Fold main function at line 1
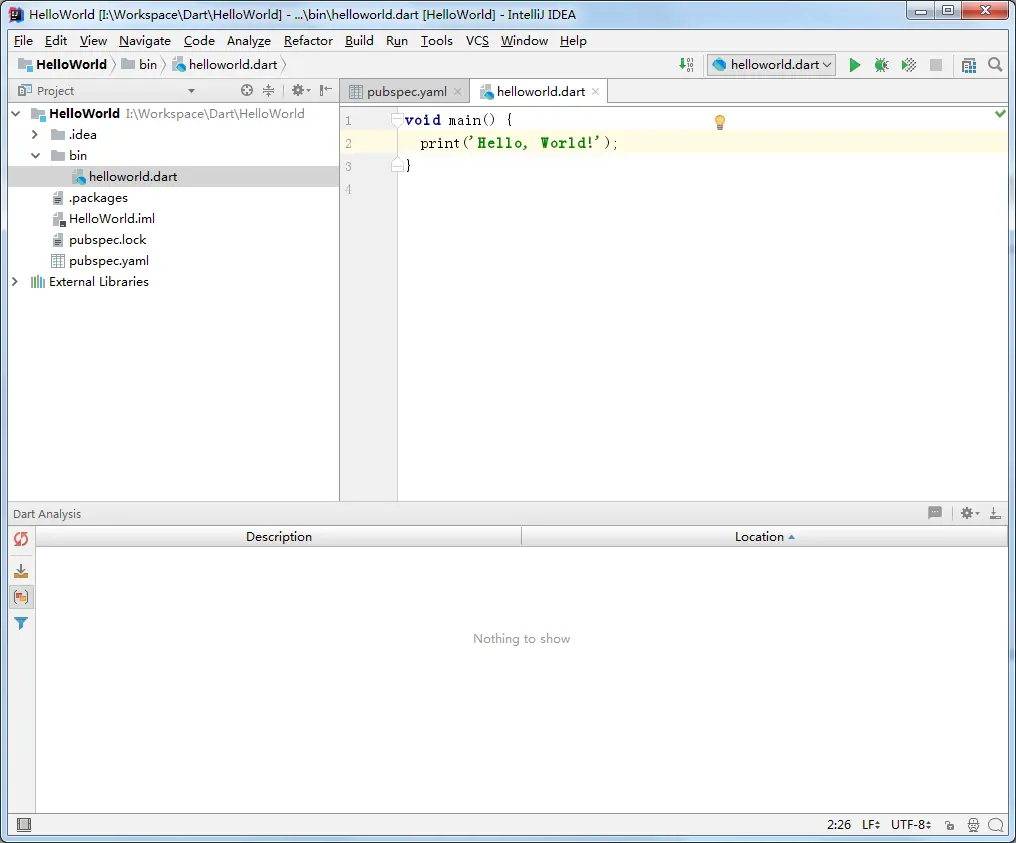This screenshot has width=1016, height=843. coord(397,120)
